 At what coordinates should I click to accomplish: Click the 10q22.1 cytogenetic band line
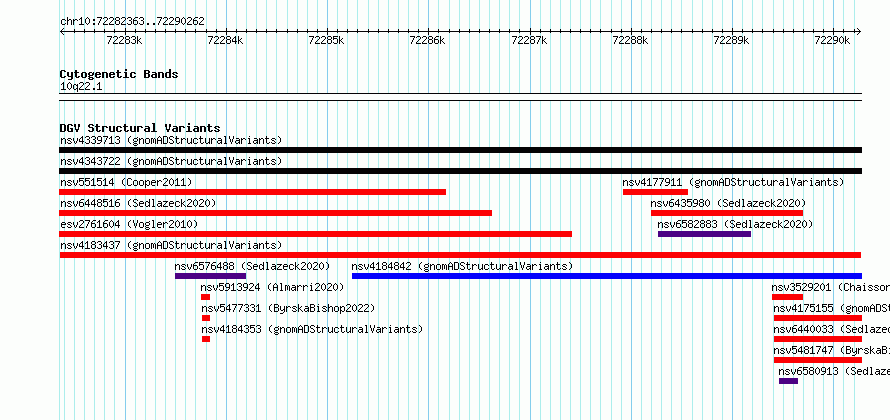pyautogui.click(x=460, y=97)
